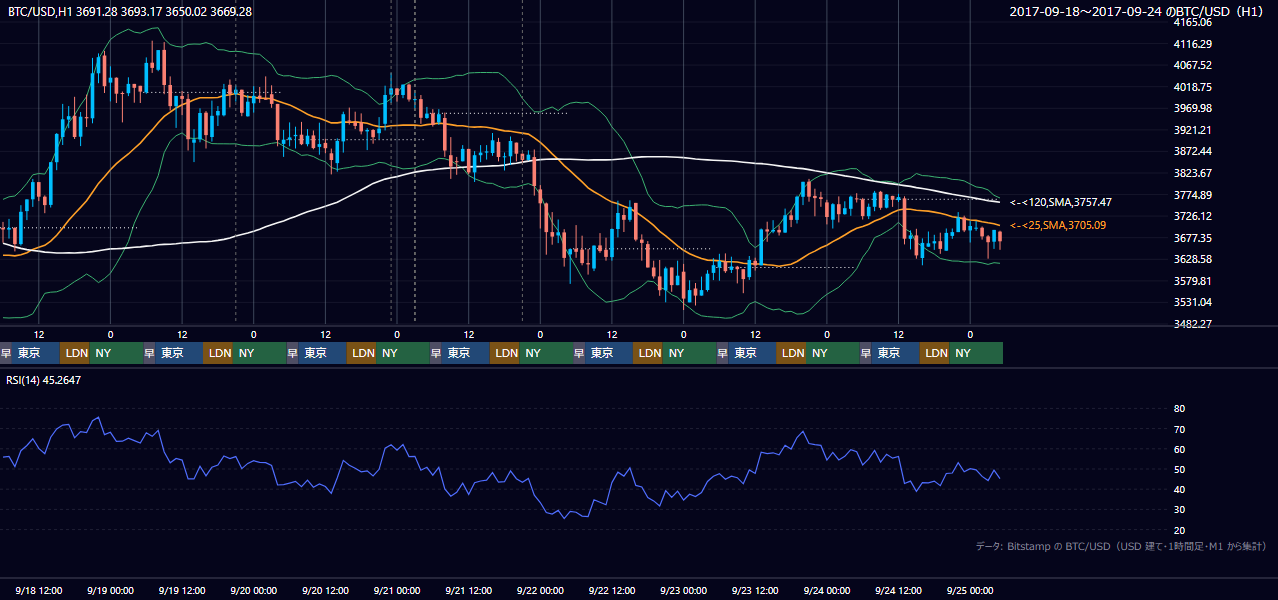Screen dimensions: 1278x600
Task: Click the 9/24 12:00 time label
Action: coord(899,590)
